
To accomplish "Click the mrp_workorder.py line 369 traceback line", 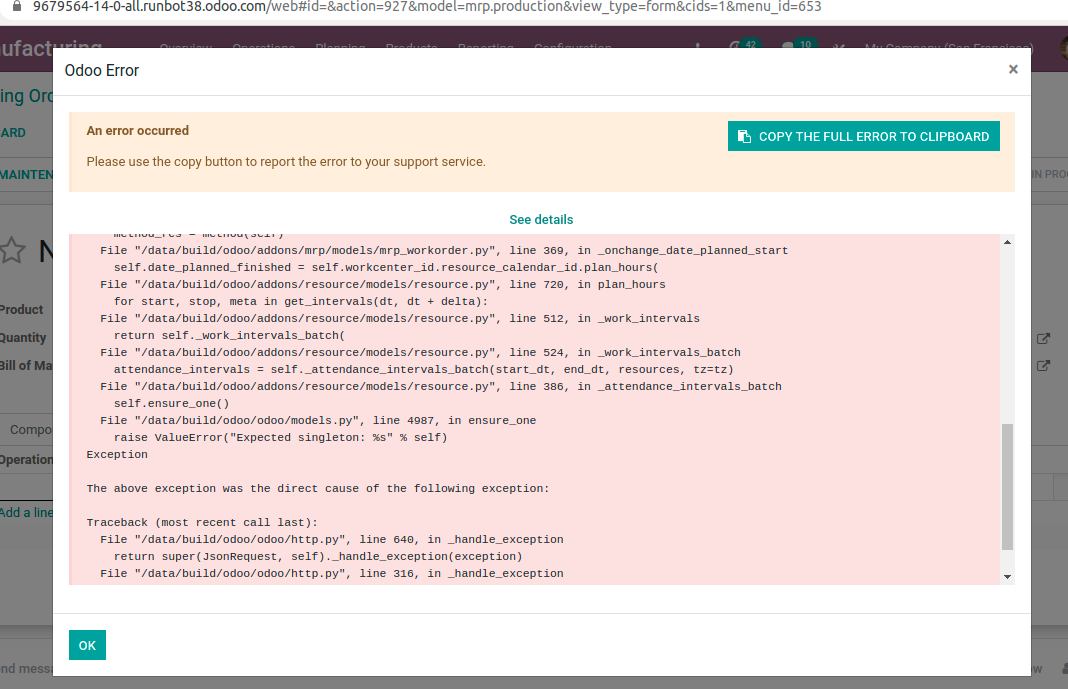I will point(444,251).
